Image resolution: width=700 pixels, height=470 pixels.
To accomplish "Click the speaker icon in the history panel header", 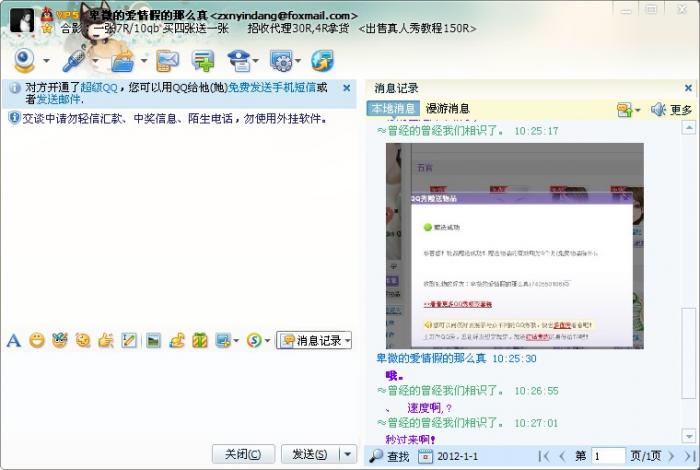I will pos(658,109).
